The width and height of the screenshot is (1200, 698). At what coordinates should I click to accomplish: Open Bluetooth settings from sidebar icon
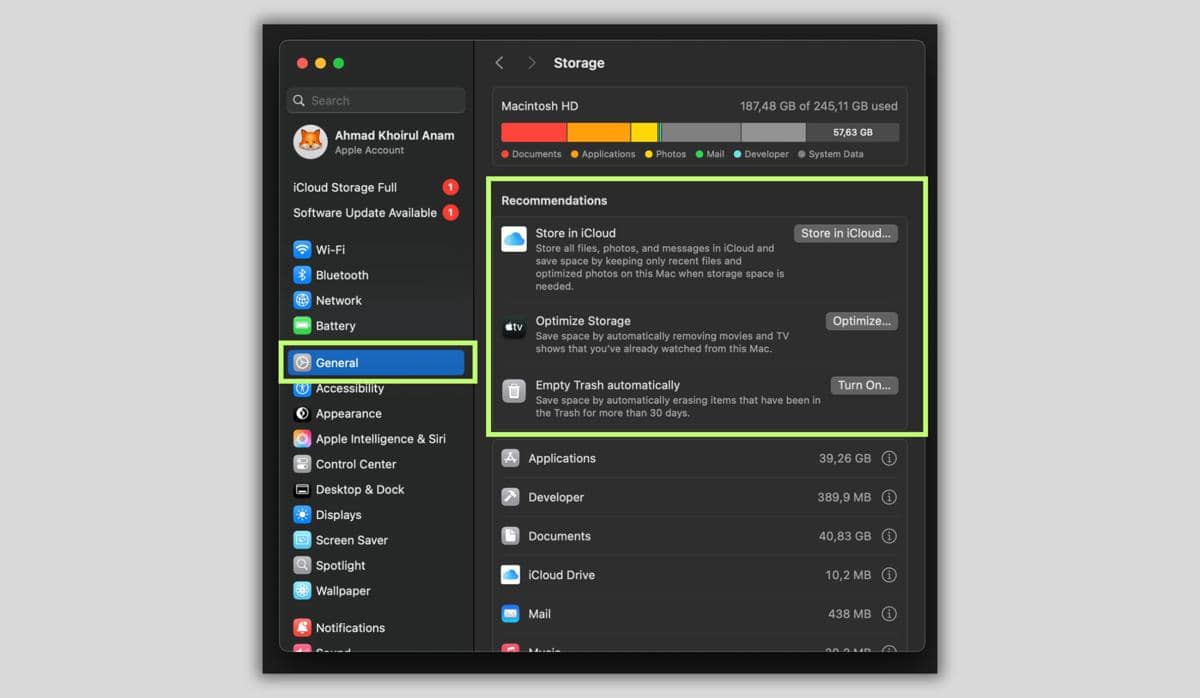[302, 275]
